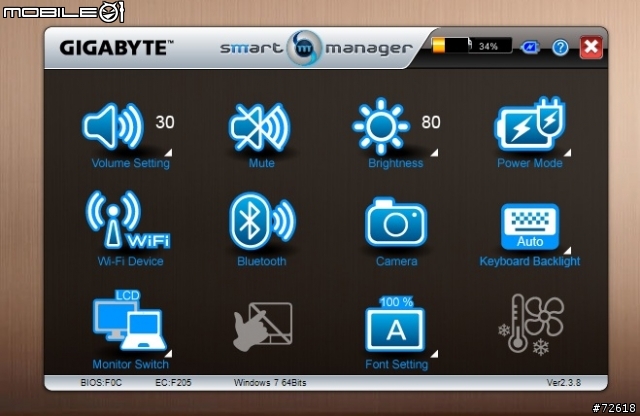Click the EC:F205 status text
This screenshot has width=640, height=416.
point(173,383)
